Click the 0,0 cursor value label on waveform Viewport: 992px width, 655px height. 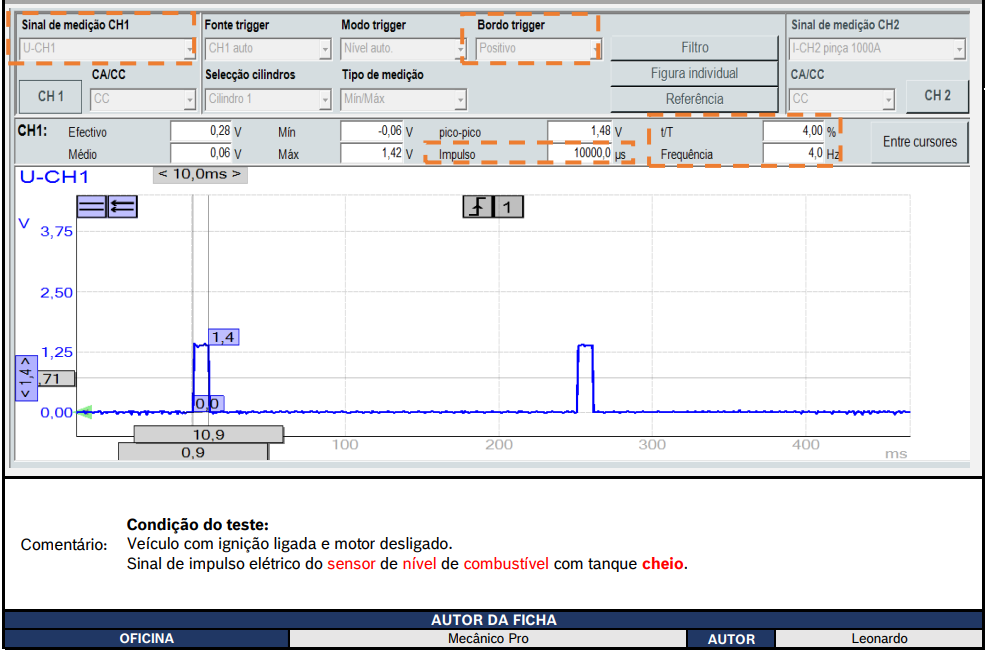click(207, 404)
